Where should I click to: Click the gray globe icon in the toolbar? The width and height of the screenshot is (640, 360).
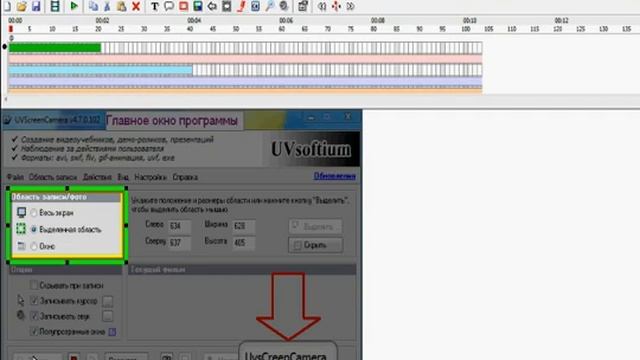(x=284, y=6)
